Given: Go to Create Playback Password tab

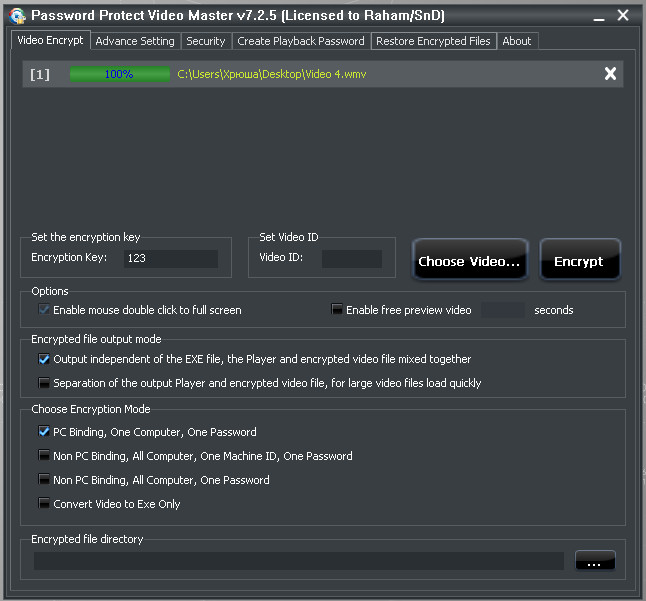Looking at the screenshot, I should coord(301,41).
